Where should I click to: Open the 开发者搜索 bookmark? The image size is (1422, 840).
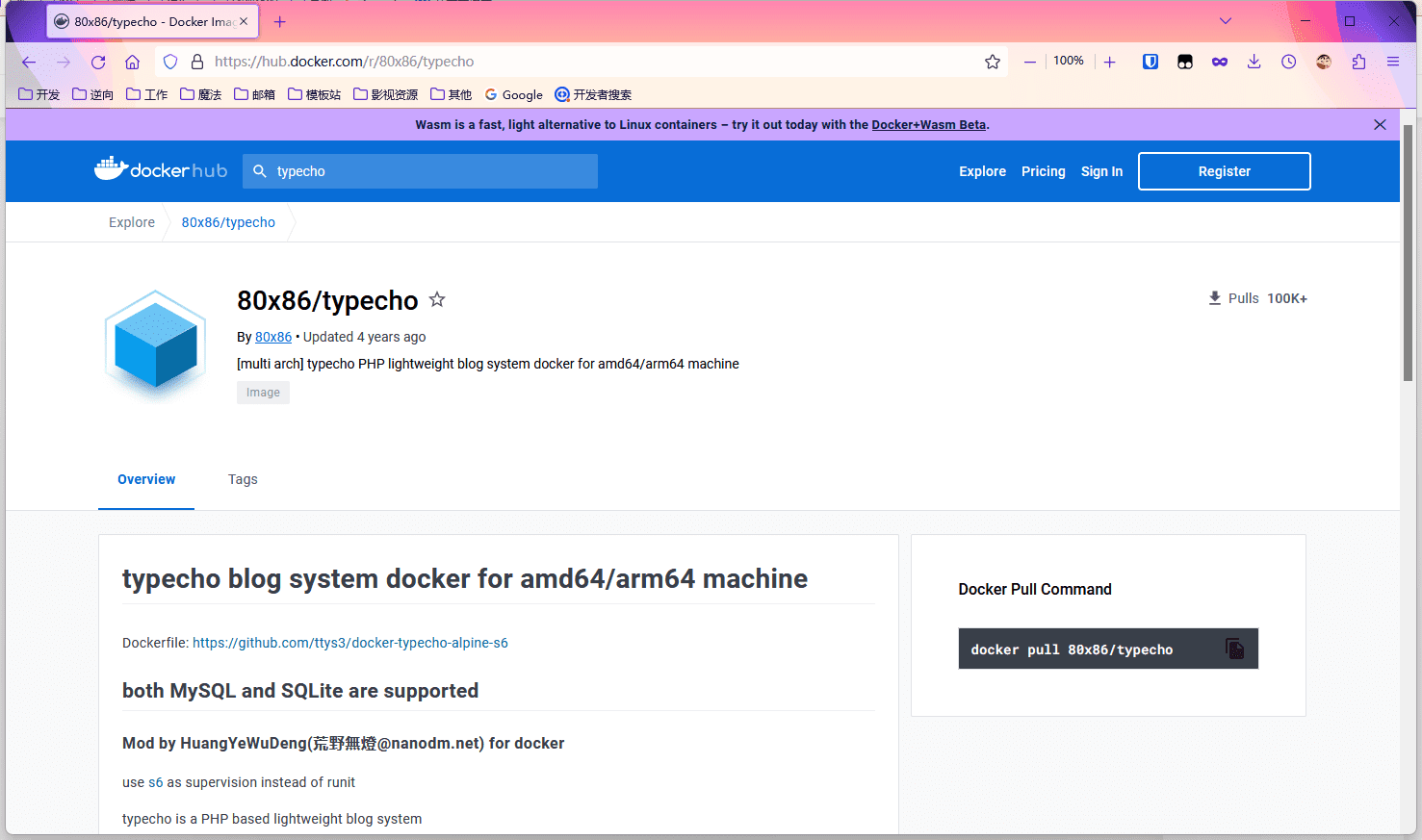coord(594,94)
